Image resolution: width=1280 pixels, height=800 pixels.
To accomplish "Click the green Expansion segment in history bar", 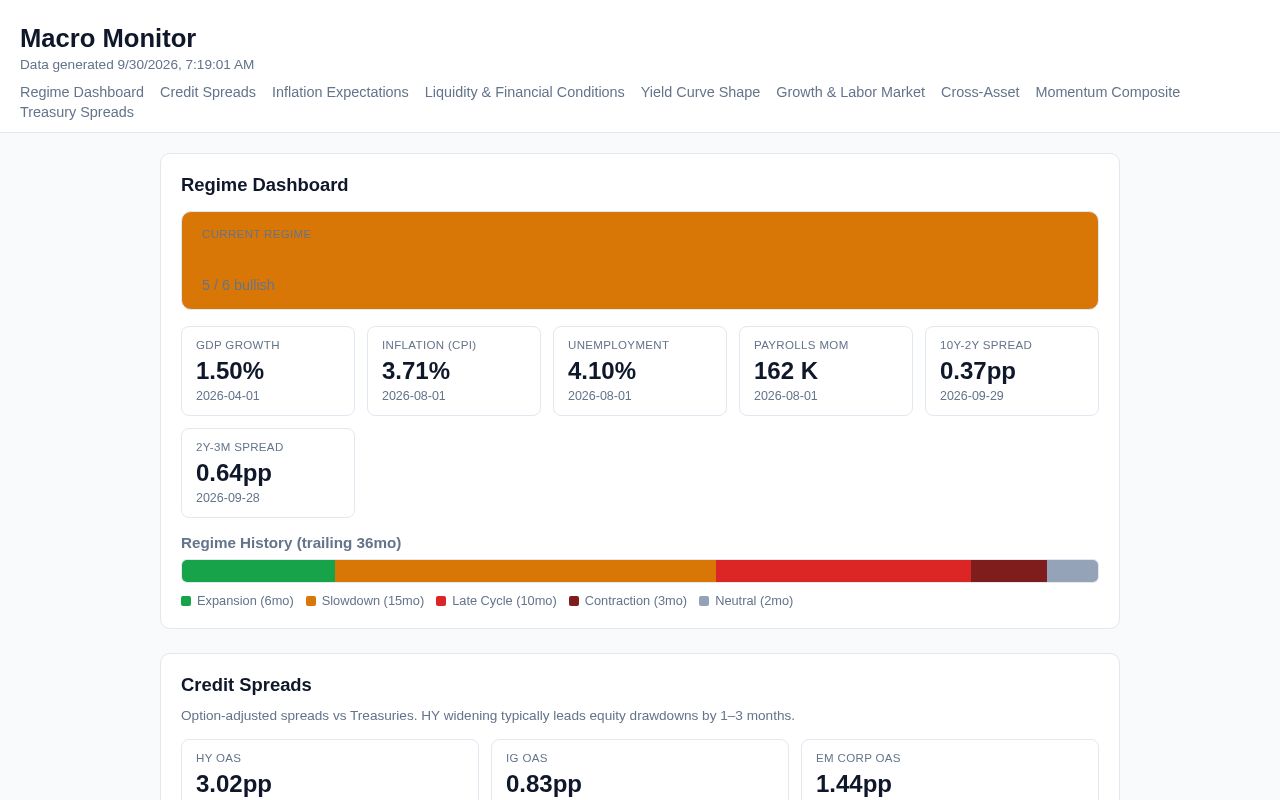I will 258,571.
